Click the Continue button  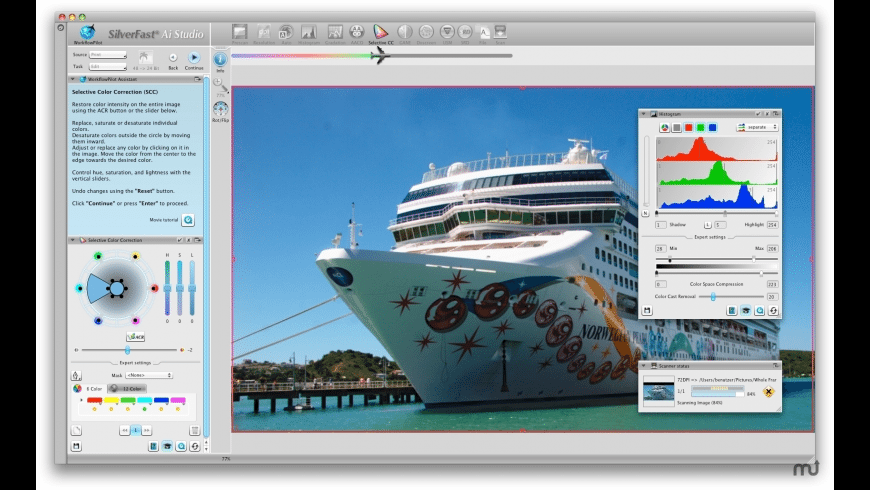pyautogui.click(x=194, y=58)
